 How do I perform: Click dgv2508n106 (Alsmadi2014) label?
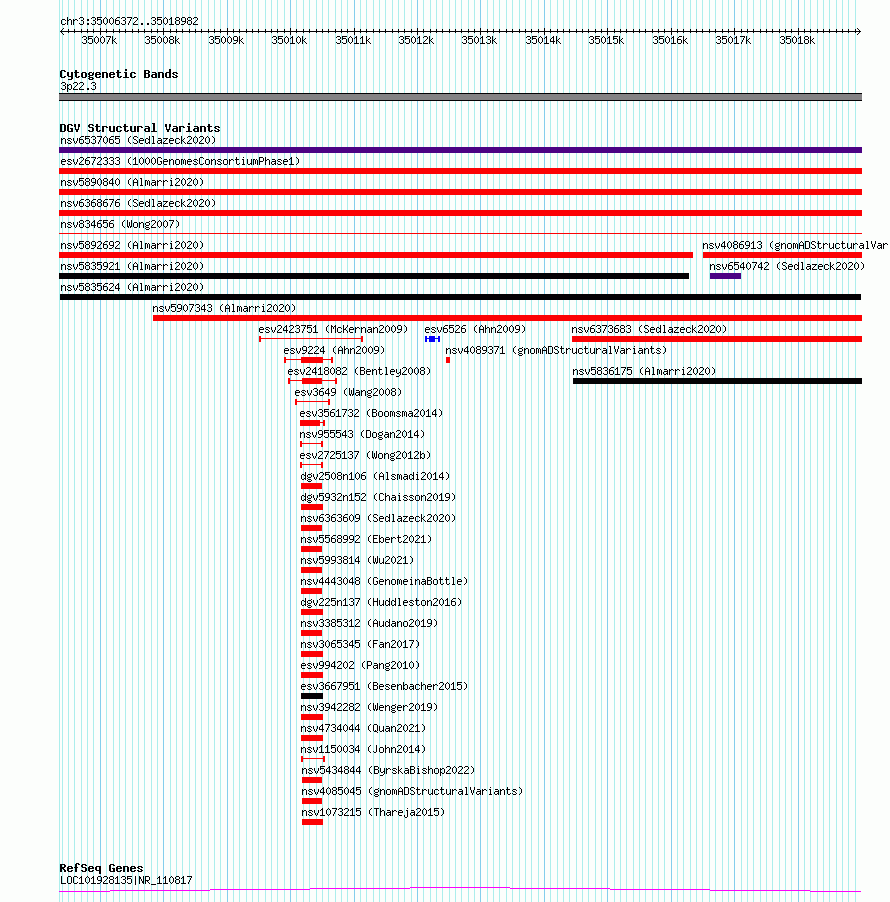375,476
